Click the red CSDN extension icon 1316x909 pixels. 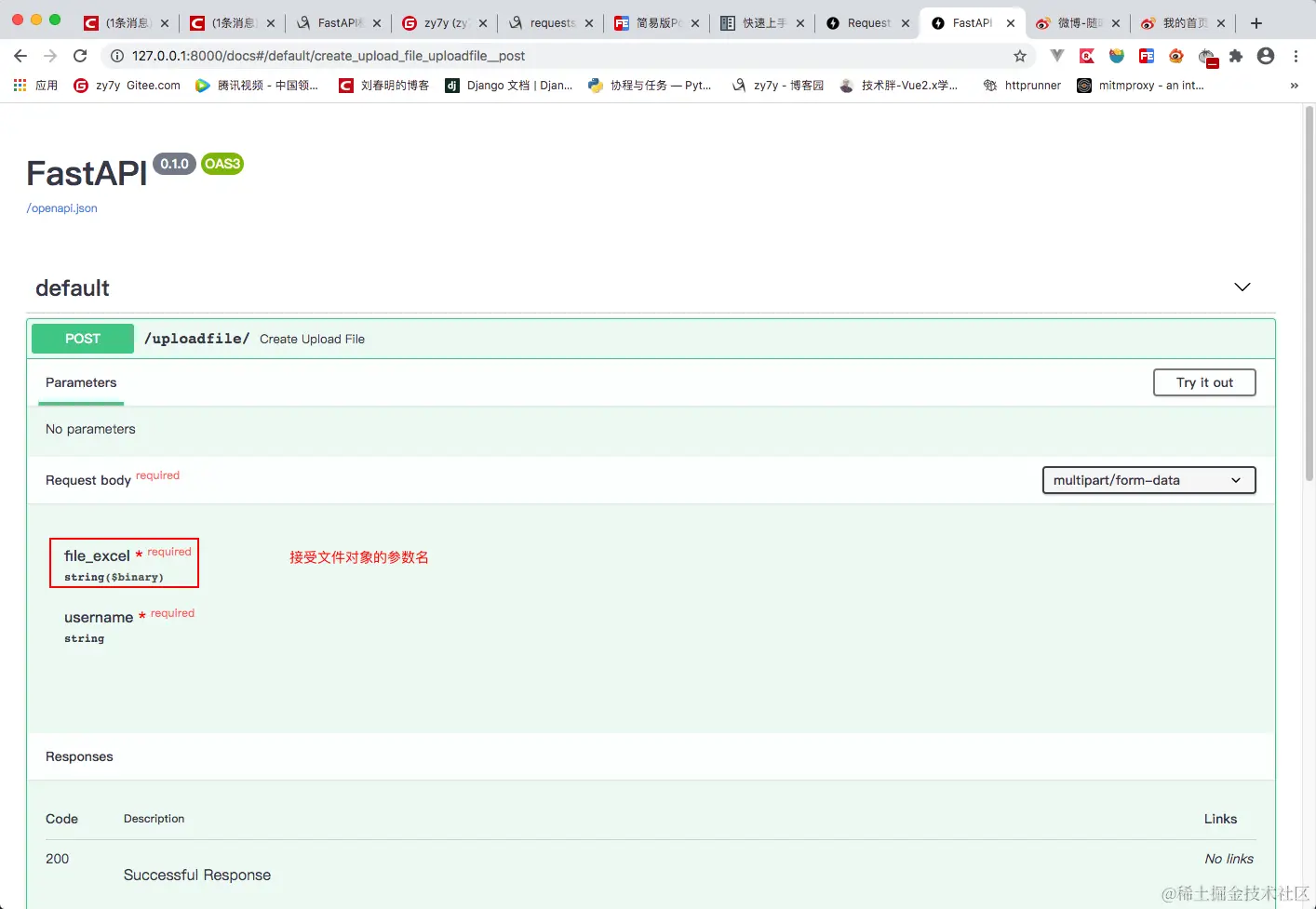click(1086, 55)
